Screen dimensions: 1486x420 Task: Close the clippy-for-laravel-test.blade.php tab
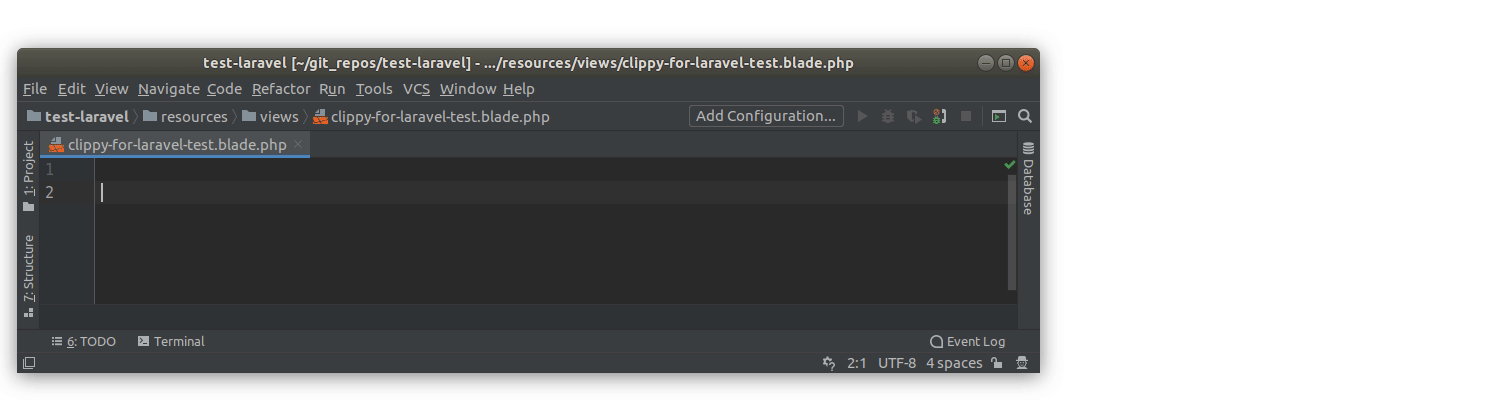pyautogui.click(x=298, y=144)
